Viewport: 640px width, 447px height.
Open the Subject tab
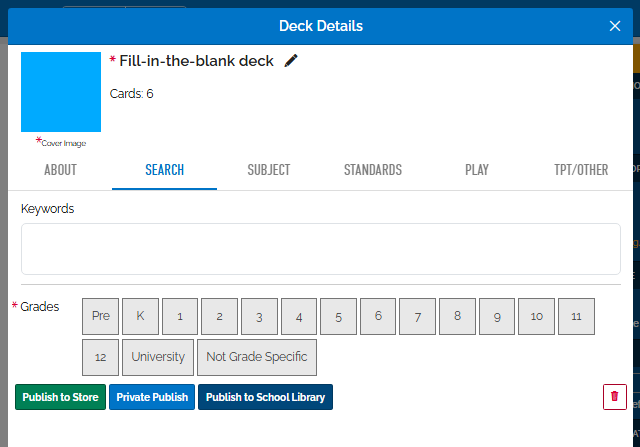(x=269, y=170)
